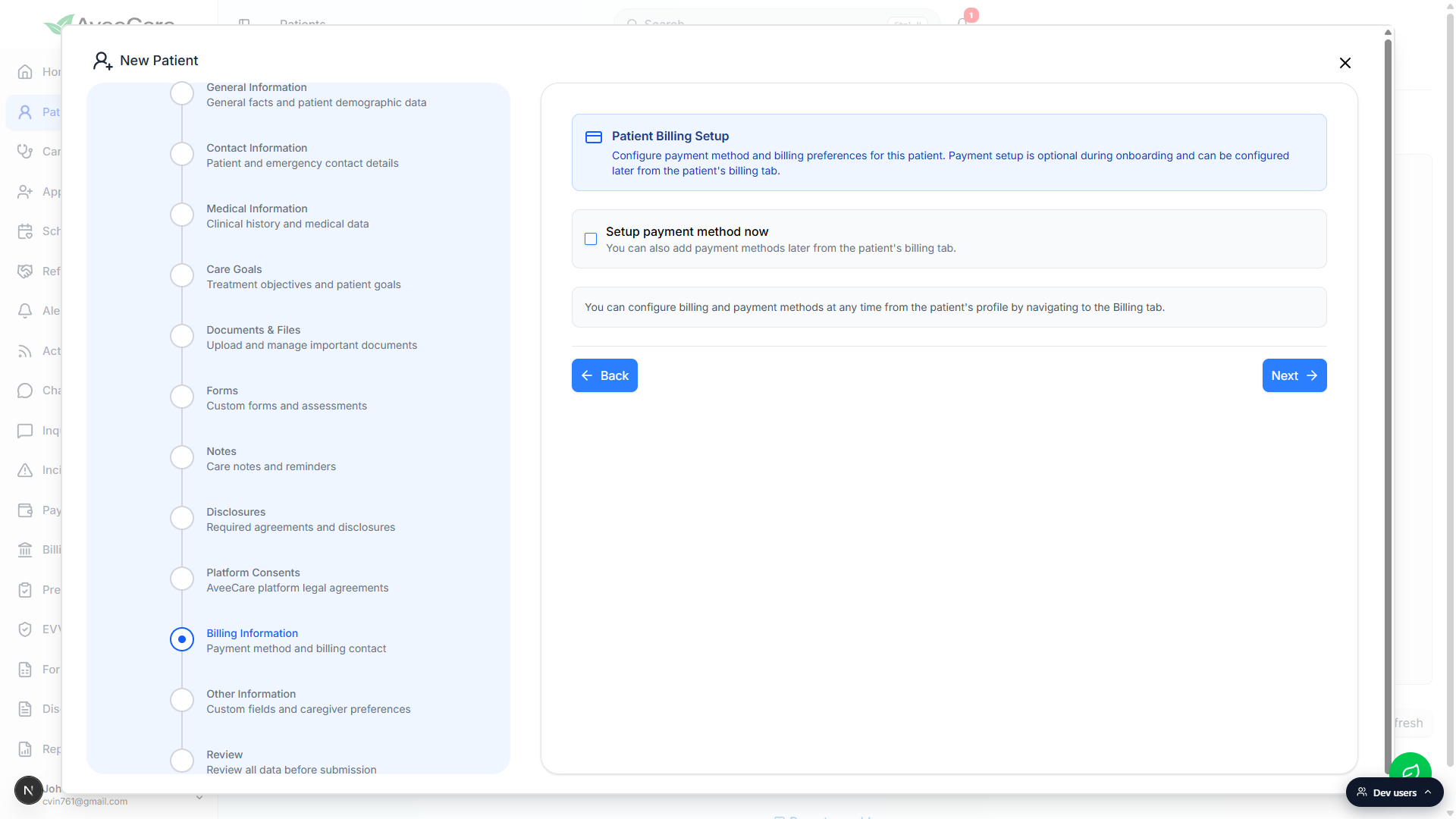The width and height of the screenshot is (1456, 819).
Task: Open the notifications bell with badge
Action: click(964, 21)
